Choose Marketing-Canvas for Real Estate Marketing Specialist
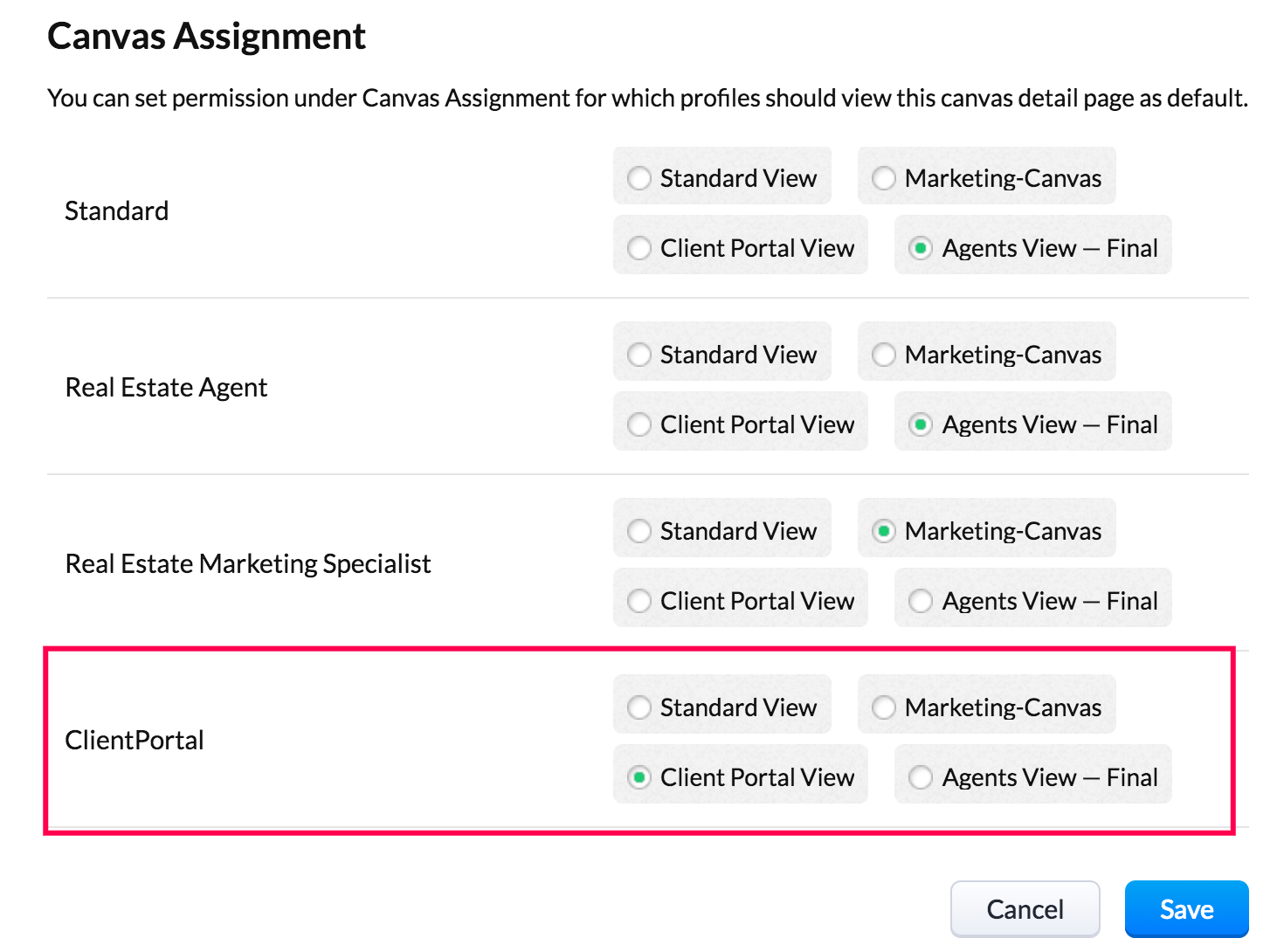This screenshot has height=952, width=1284. coord(884,531)
